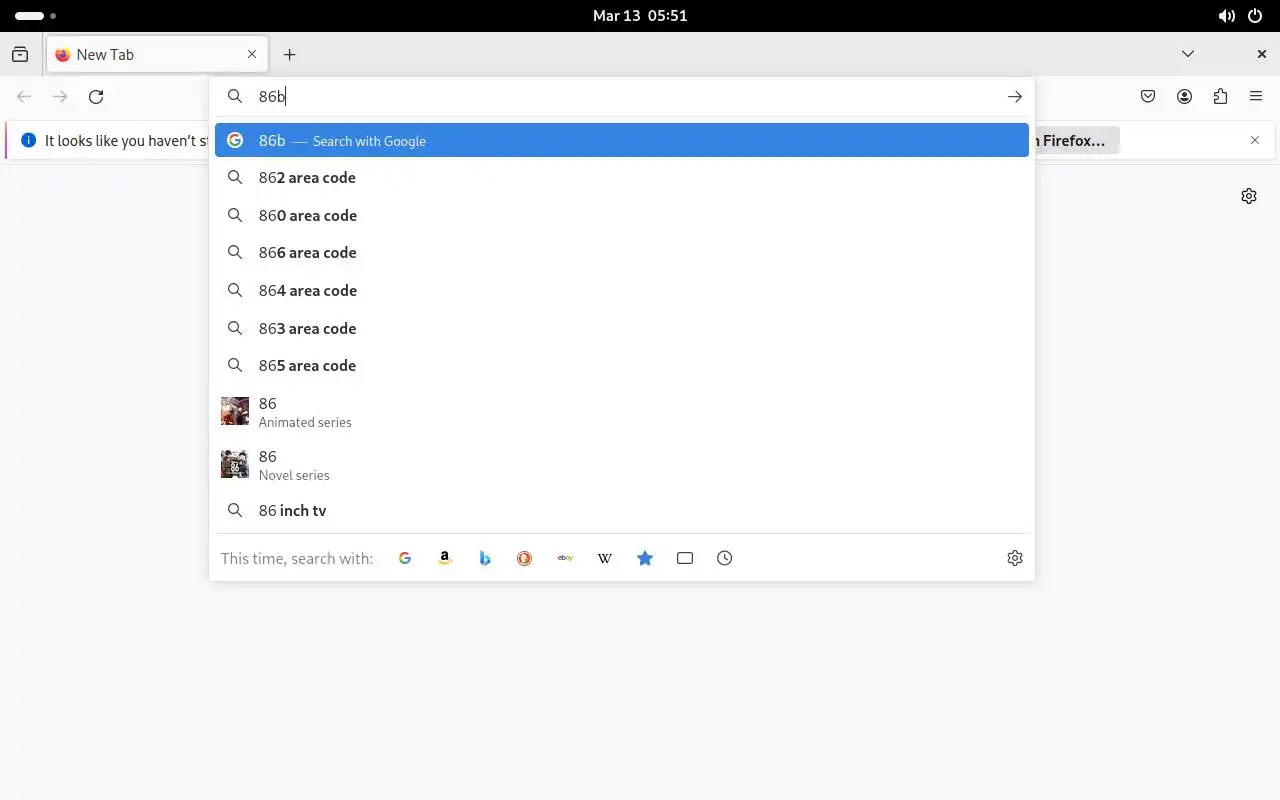Open Firefox account icon
This screenshot has height=800, width=1280.
pos(1184,97)
